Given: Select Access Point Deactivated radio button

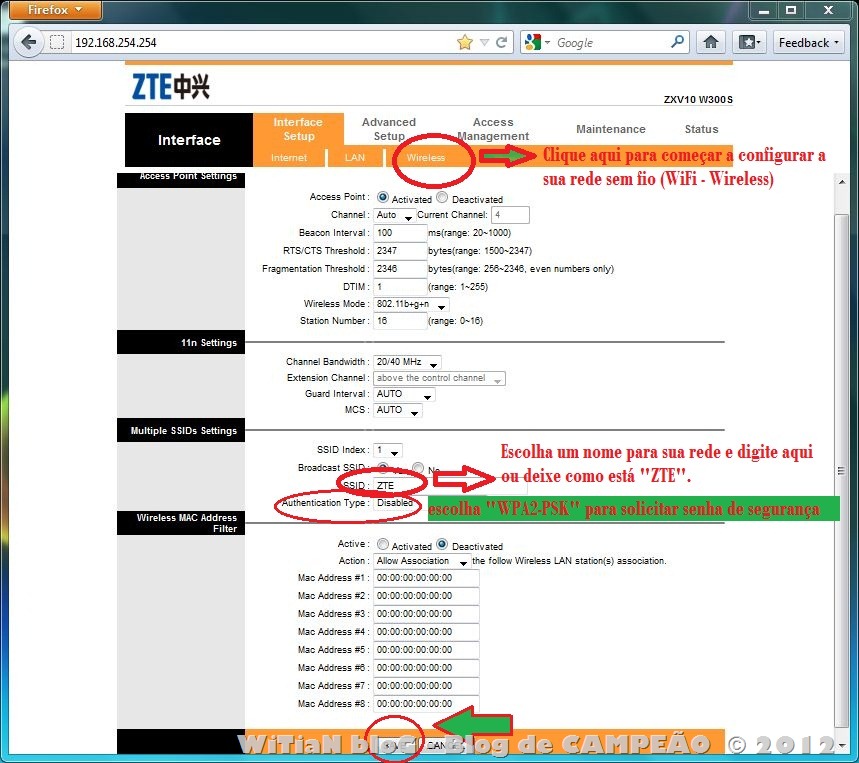Looking at the screenshot, I should [443, 197].
